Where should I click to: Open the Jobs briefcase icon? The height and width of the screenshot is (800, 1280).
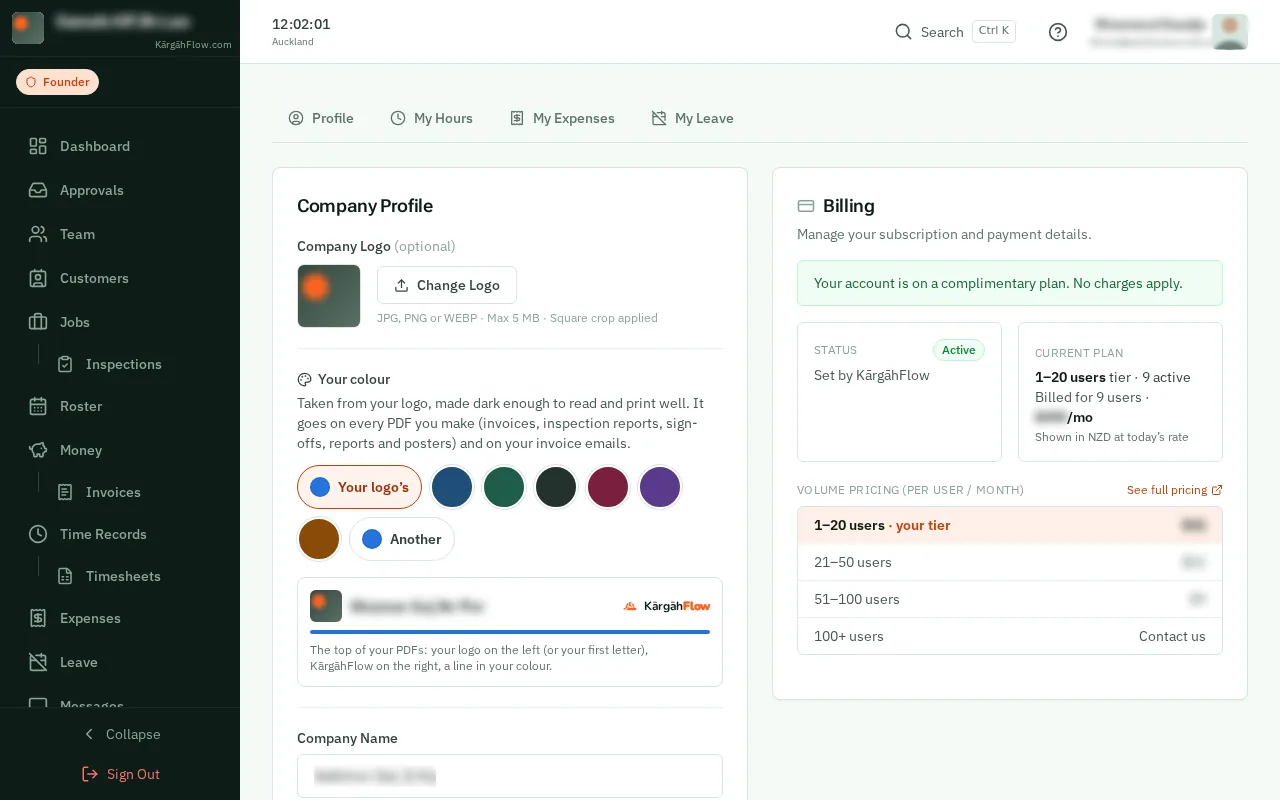(x=38, y=322)
